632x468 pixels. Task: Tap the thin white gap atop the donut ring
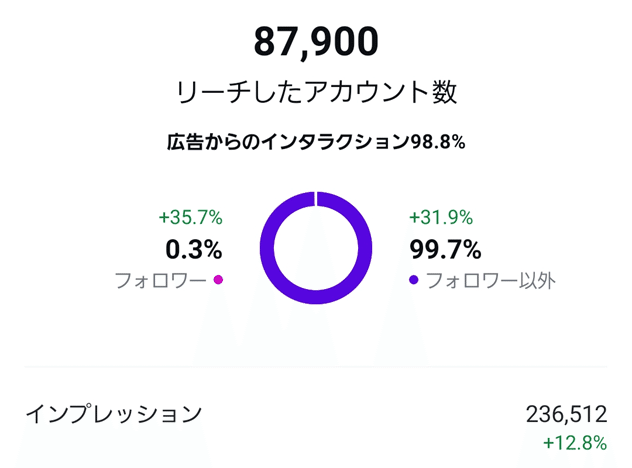(x=316, y=199)
